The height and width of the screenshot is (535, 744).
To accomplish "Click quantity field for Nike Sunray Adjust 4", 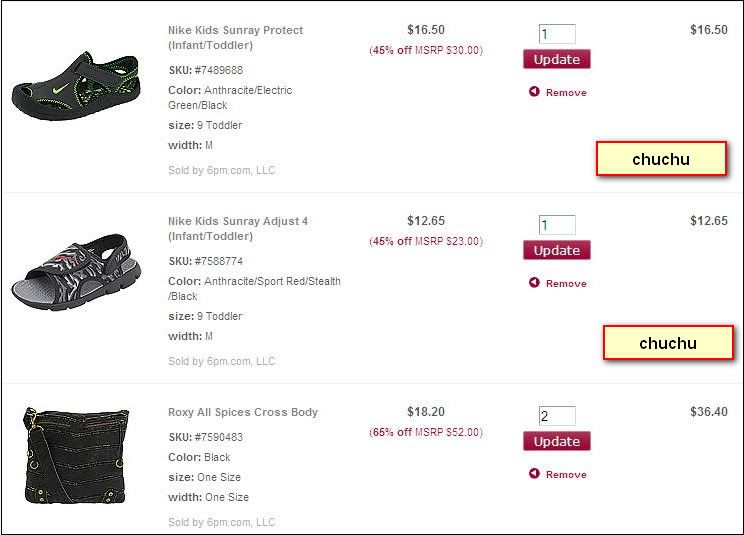I will (557, 225).
